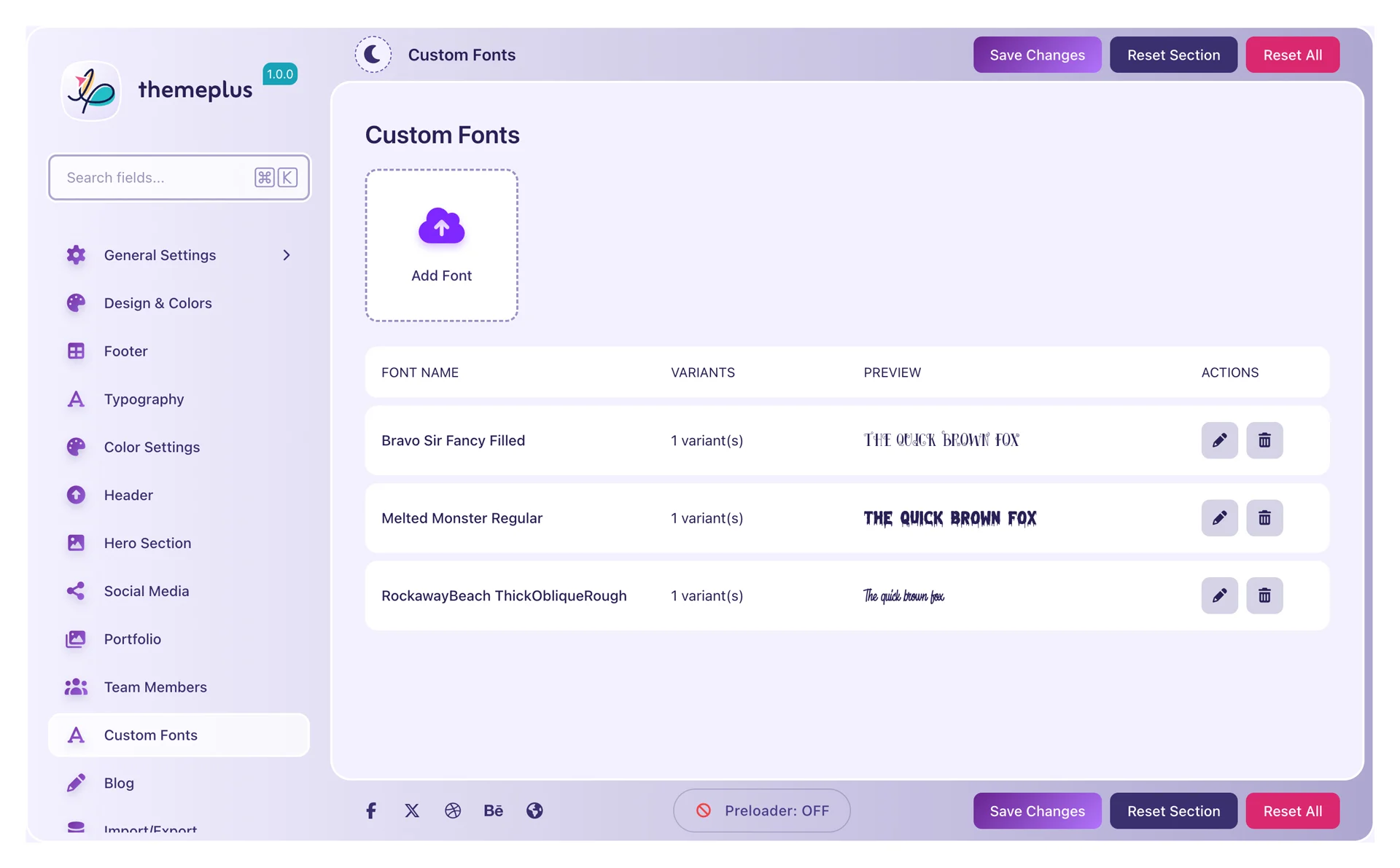The image size is (1400, 868).
Task: Open the Social Media settings
Action: click(146, 591)
